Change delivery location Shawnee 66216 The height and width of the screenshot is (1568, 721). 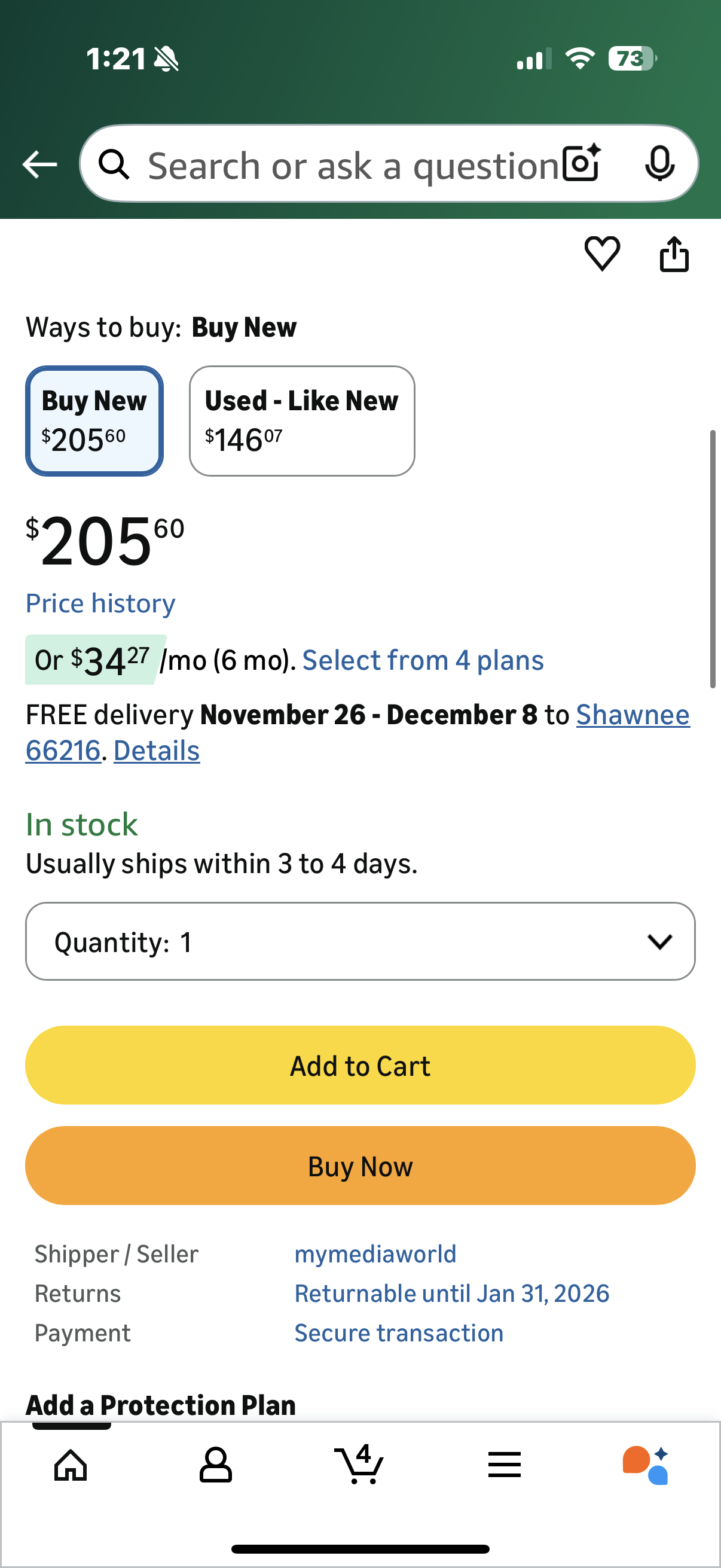point(633,715)
